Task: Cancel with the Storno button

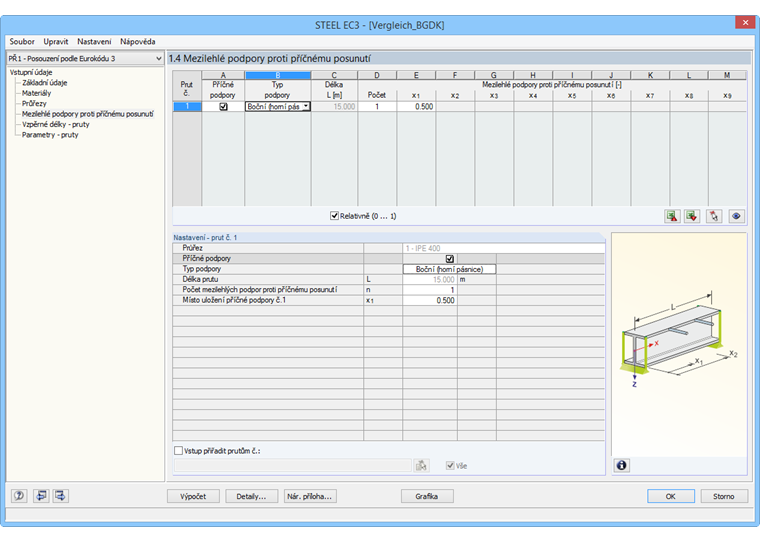Action: (x=724, y=496)
